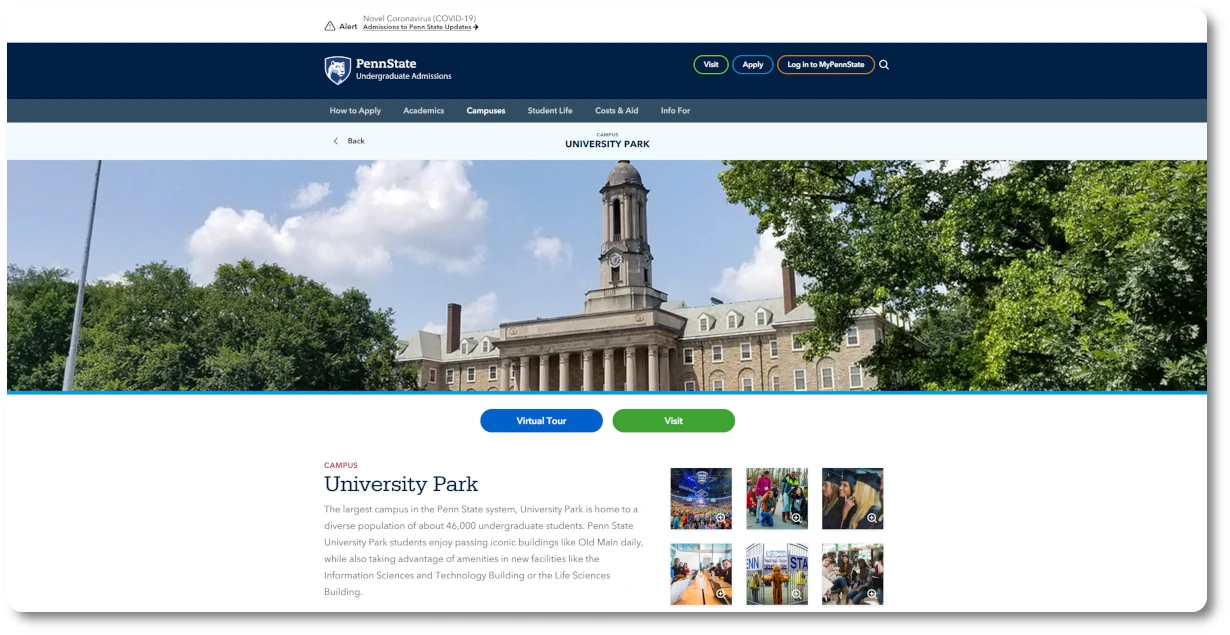Click the UNIVERSITY PARK campus title bar text

pos(607,144)
